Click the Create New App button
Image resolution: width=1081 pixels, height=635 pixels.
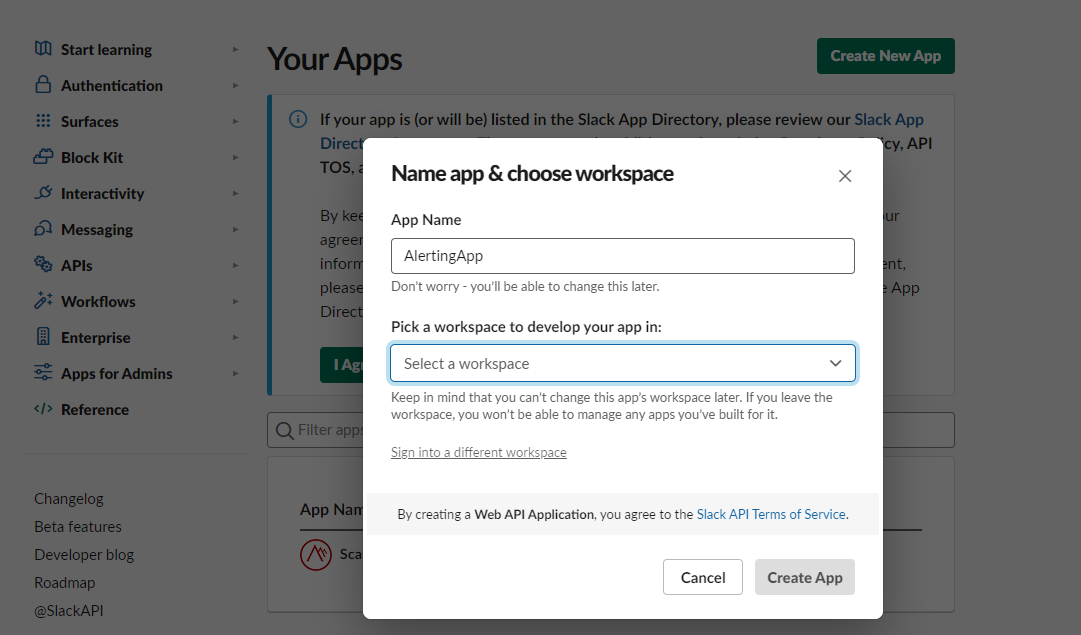pyautogui.click(x=885, y=56)
